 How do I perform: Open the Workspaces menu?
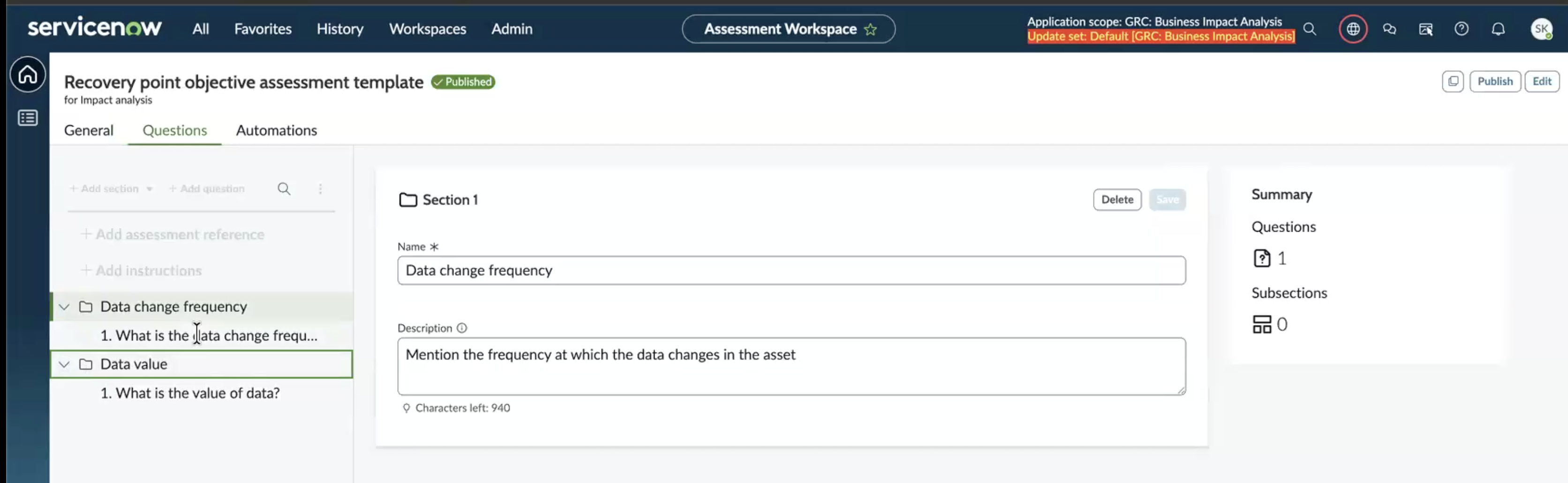click(x=427, y=29)
